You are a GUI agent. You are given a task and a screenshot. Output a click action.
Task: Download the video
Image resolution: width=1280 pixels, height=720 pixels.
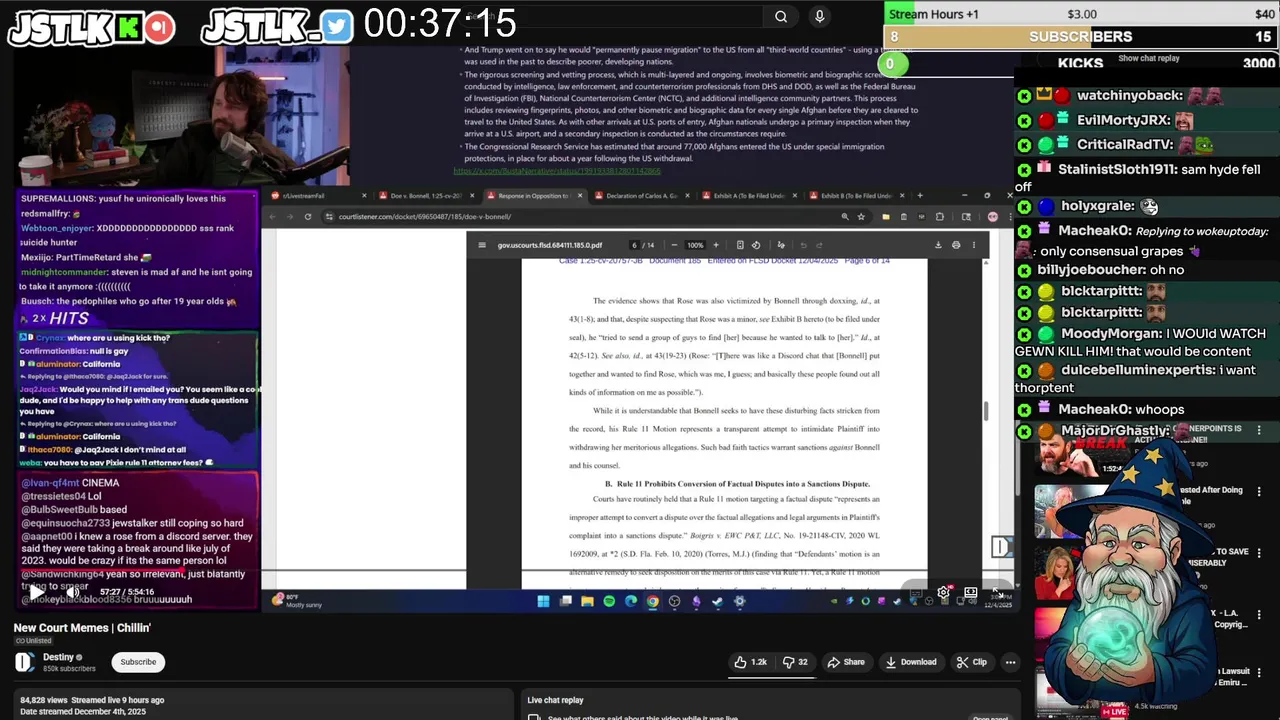click(x=910, y=662)
